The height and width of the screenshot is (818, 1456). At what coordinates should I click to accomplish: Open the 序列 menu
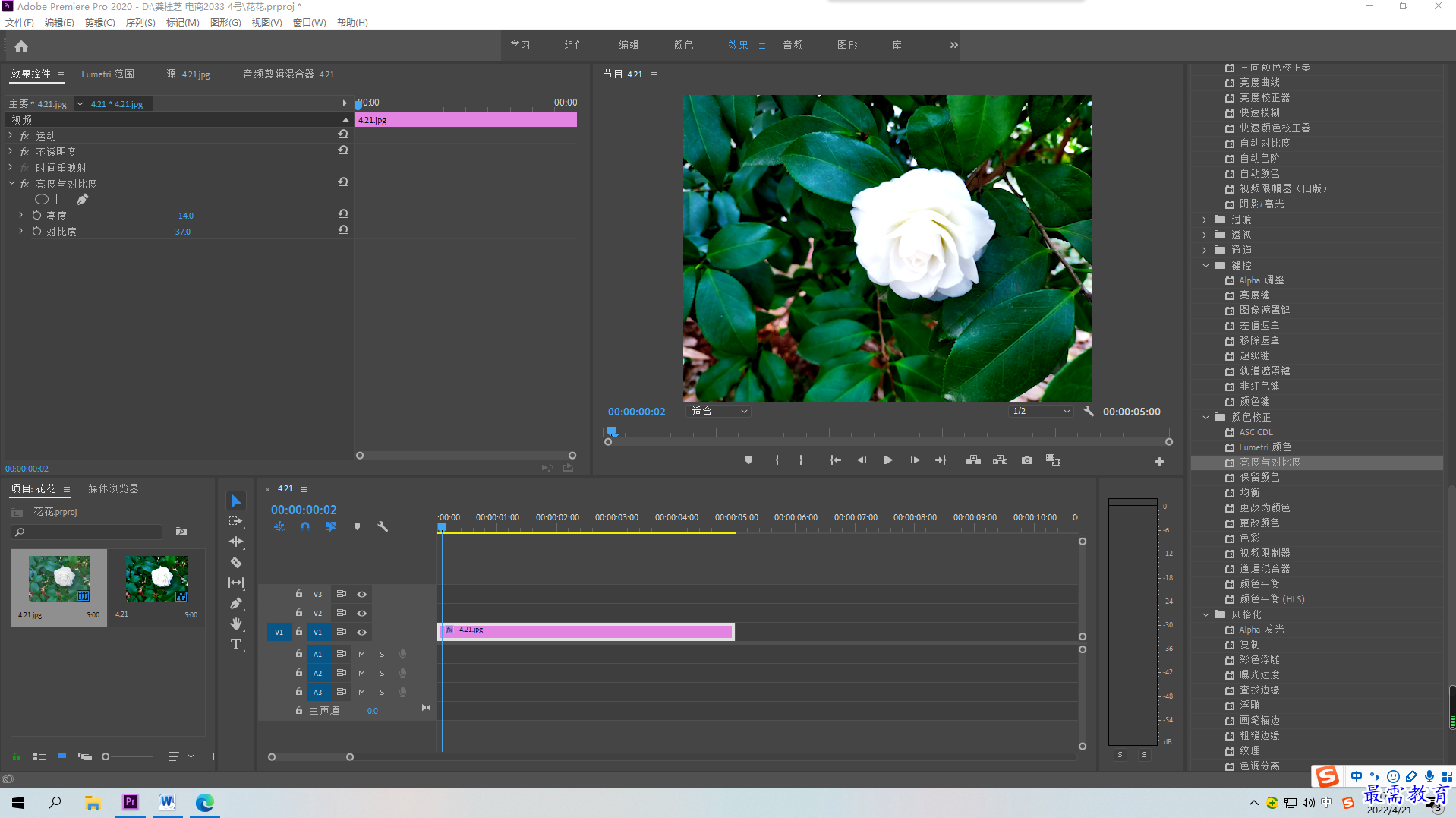click(x=140, y=22)
